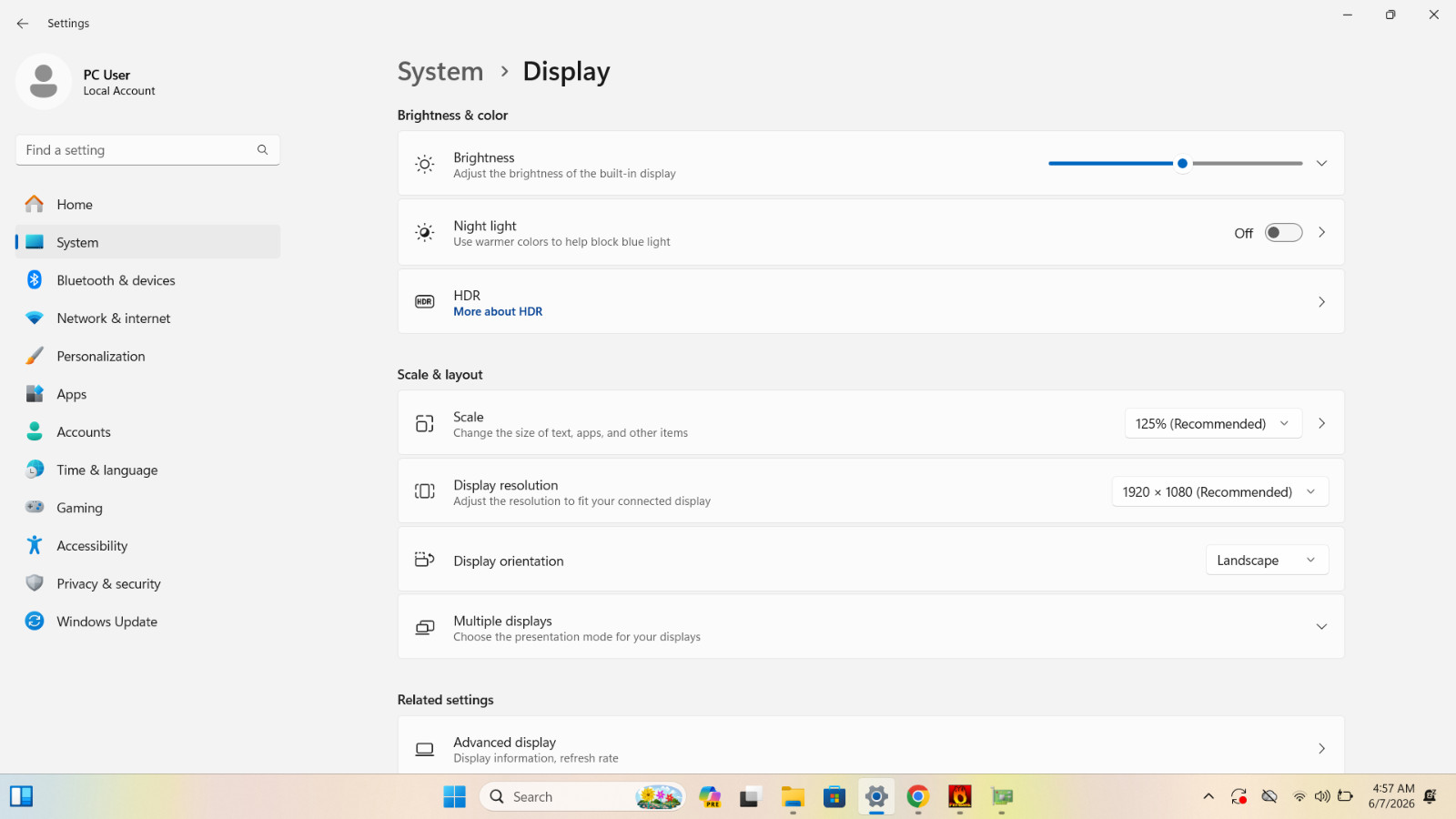Image resolution: width=1456 pixels, height=819 pixels.
Task: Click the sync tray icon with red dot
Action: point(1239,797)
